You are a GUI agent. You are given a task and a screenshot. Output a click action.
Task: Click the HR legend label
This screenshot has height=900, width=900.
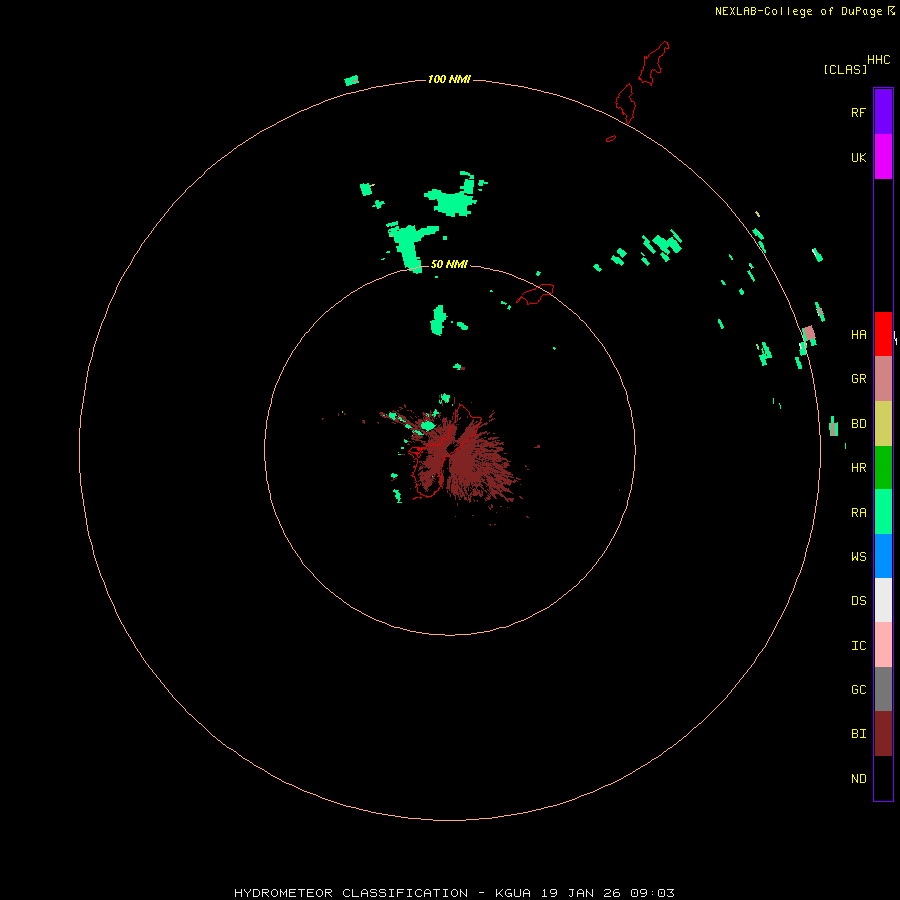pyautogui.click(x=858, y=468)
